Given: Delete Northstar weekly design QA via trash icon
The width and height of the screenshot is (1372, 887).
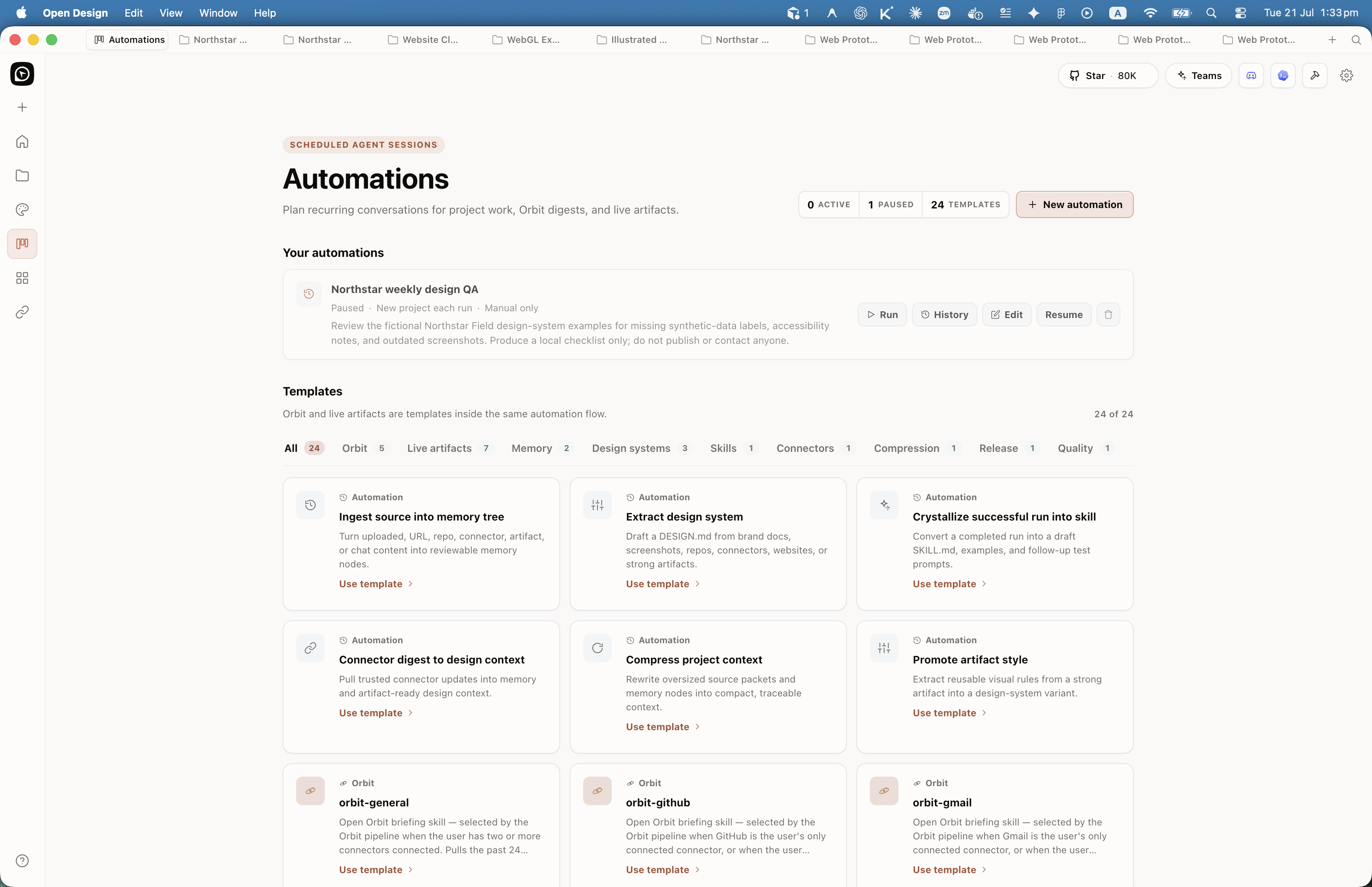Looking at the screenshot, I should click(1108, 314).
